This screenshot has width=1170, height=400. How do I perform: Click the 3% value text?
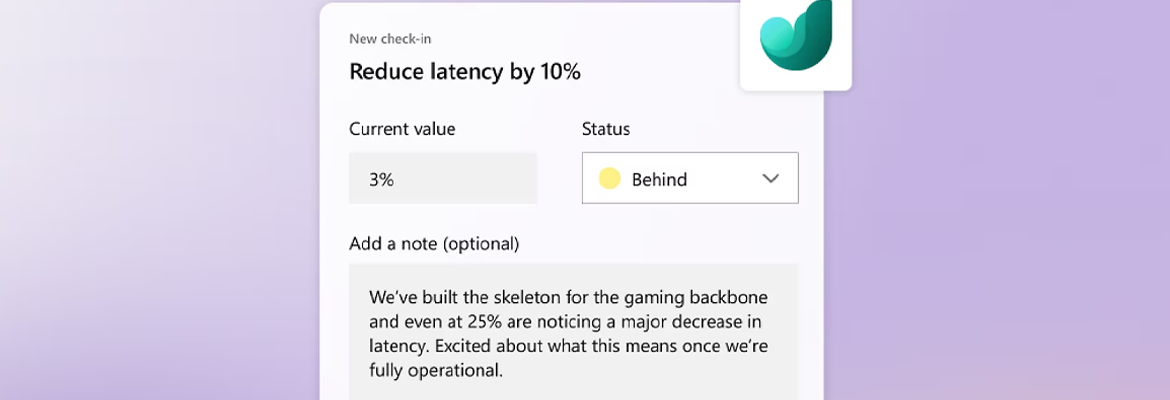coord(381,180)
